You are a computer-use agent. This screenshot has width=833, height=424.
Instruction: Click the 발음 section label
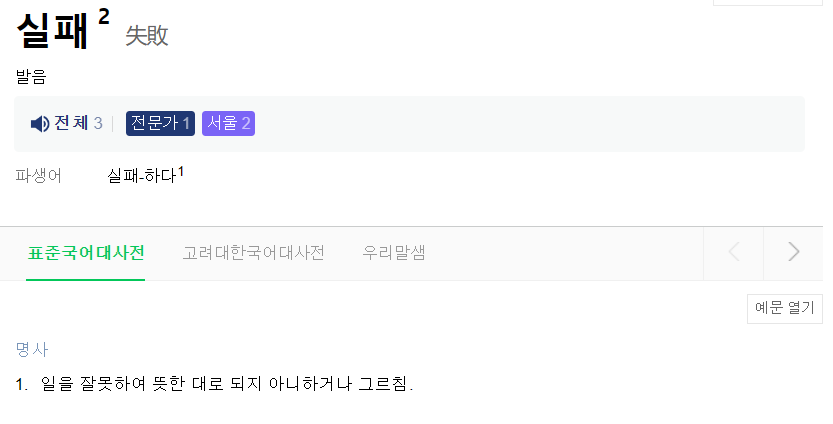31,77
